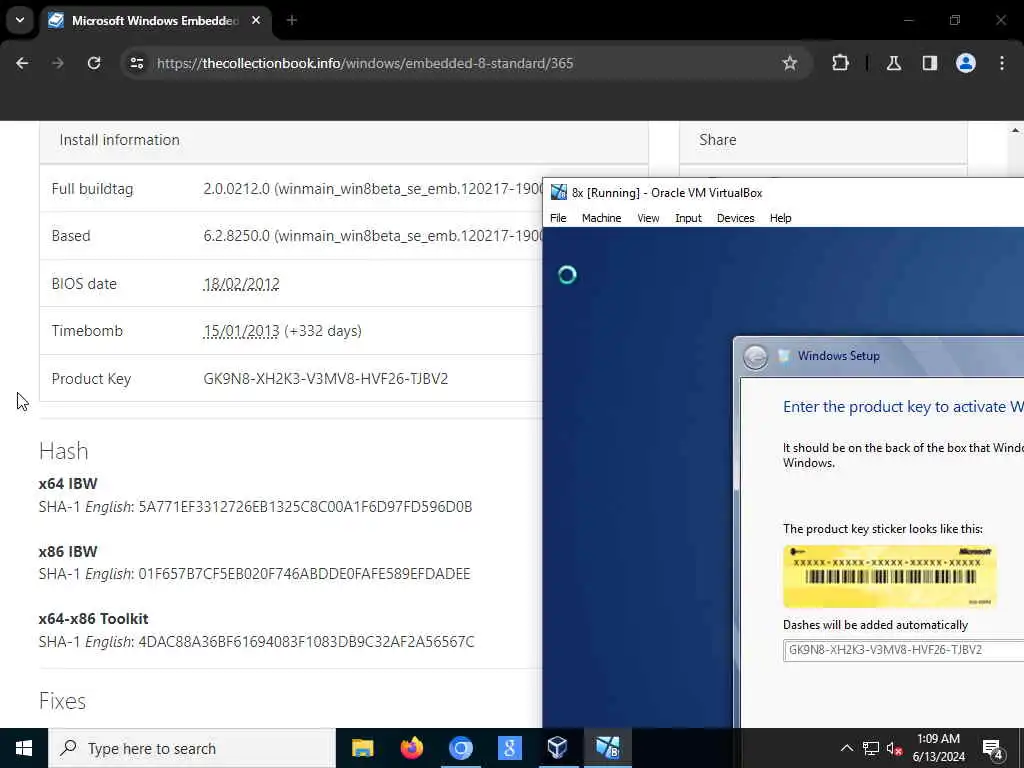Select product key text GK9N8-XH2K3-V3MV8-HVF26-TJBV2 on webpage
The image size is (1024, 768).
326,379
